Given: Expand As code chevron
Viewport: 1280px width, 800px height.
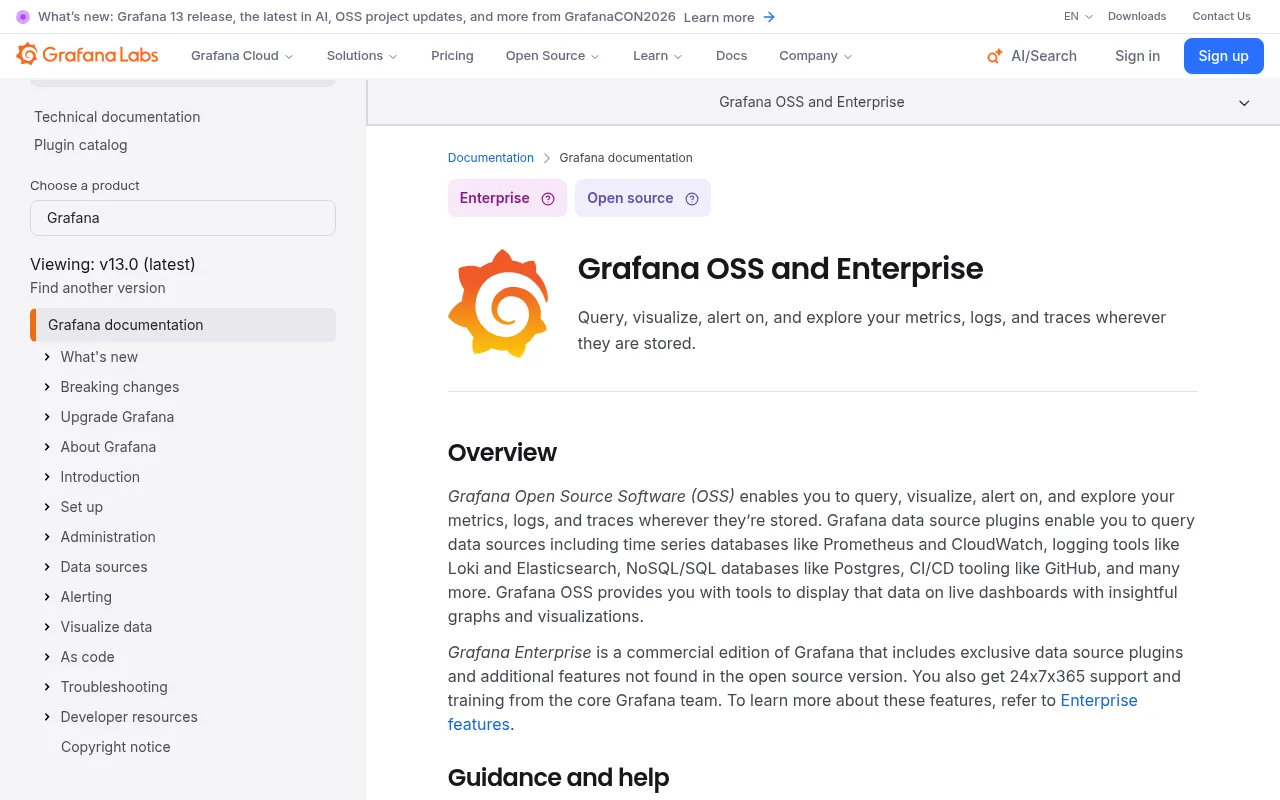Looking at the screenshot, I should (x=47, y=657).
